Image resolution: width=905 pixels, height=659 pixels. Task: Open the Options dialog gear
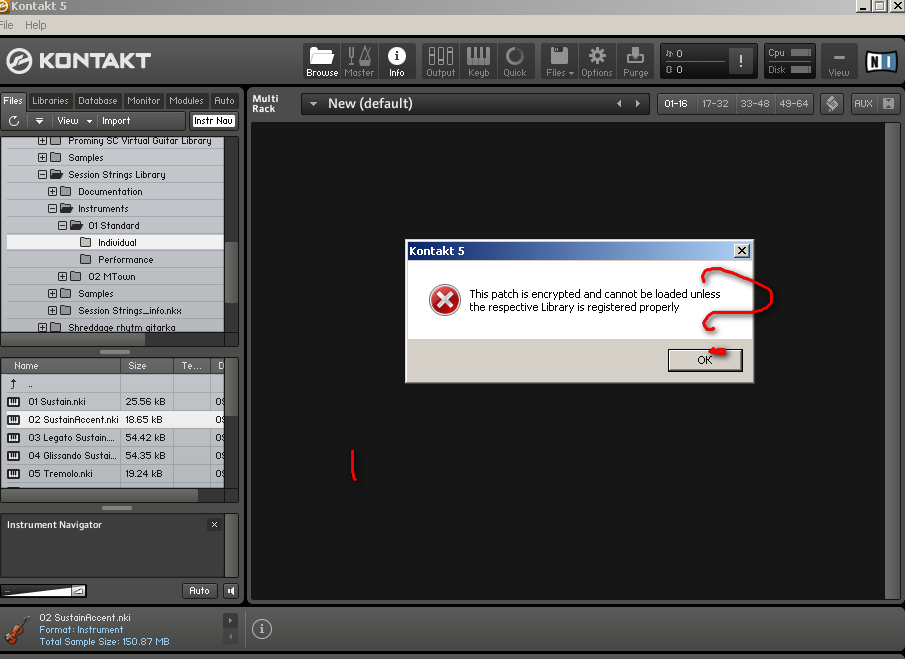(597, 61)
